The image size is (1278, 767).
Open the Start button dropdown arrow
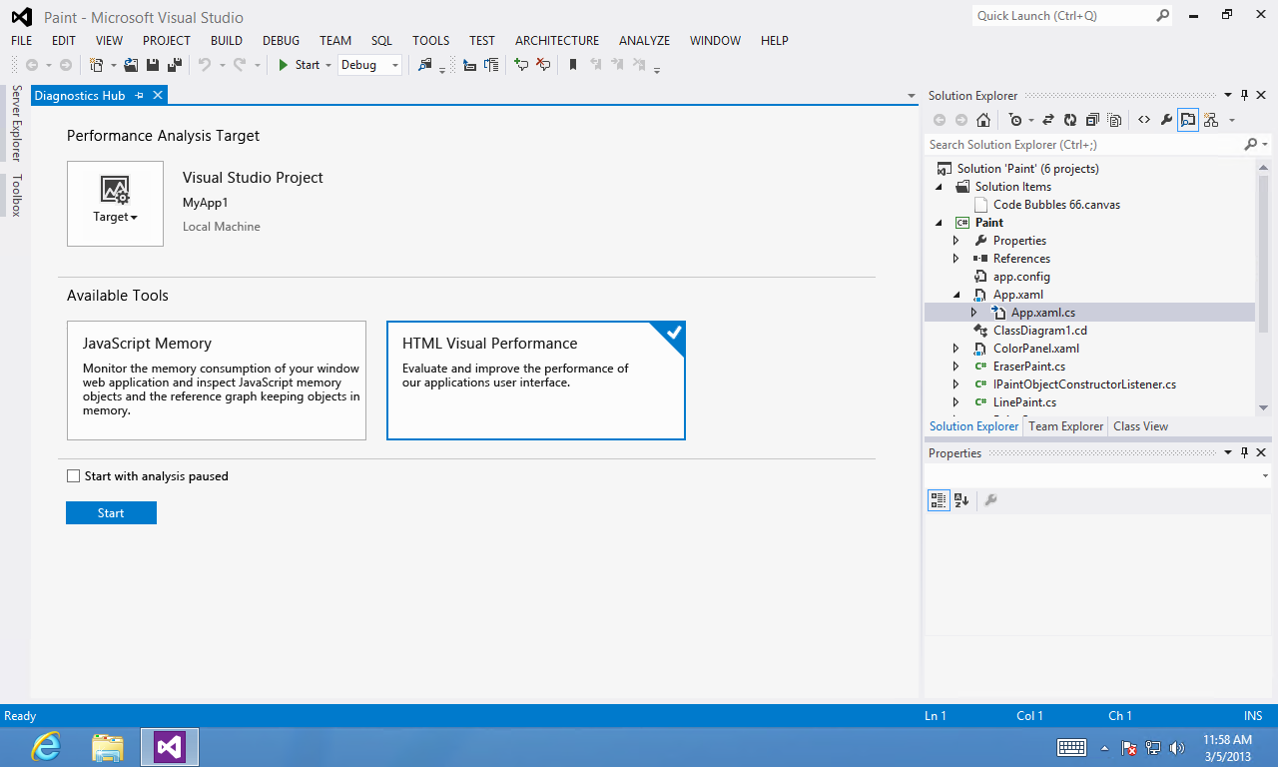[328, 65]
